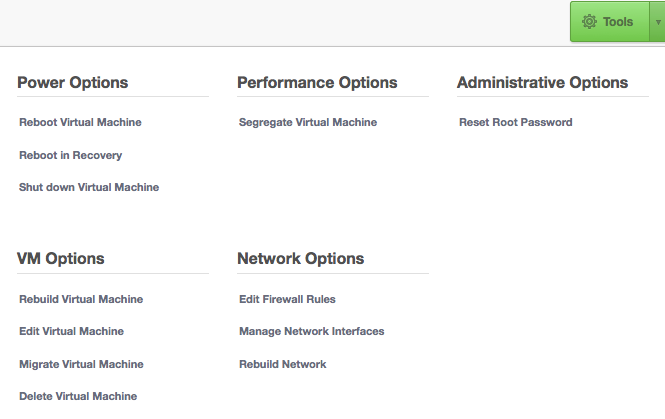The height and width of the screenshot is (419, 665).
Task: Click Rebuild Virtual Machine
Action: [x=81, y=299]
